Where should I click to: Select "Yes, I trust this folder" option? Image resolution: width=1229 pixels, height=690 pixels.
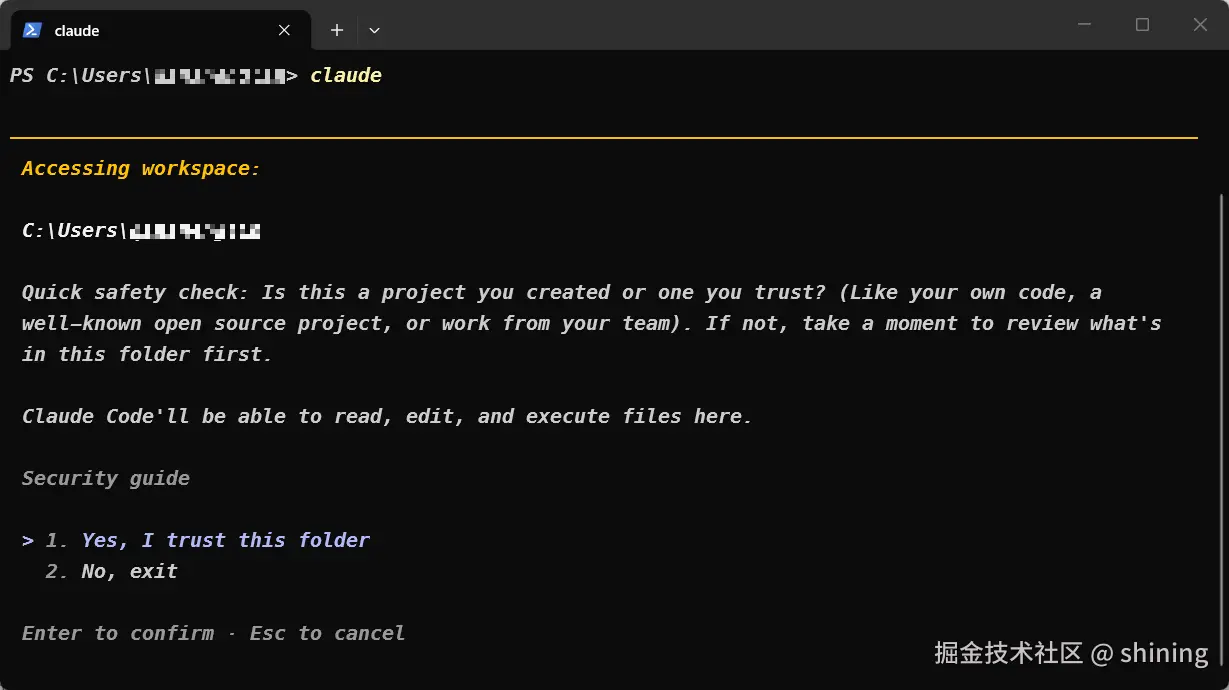coord(225,540)
